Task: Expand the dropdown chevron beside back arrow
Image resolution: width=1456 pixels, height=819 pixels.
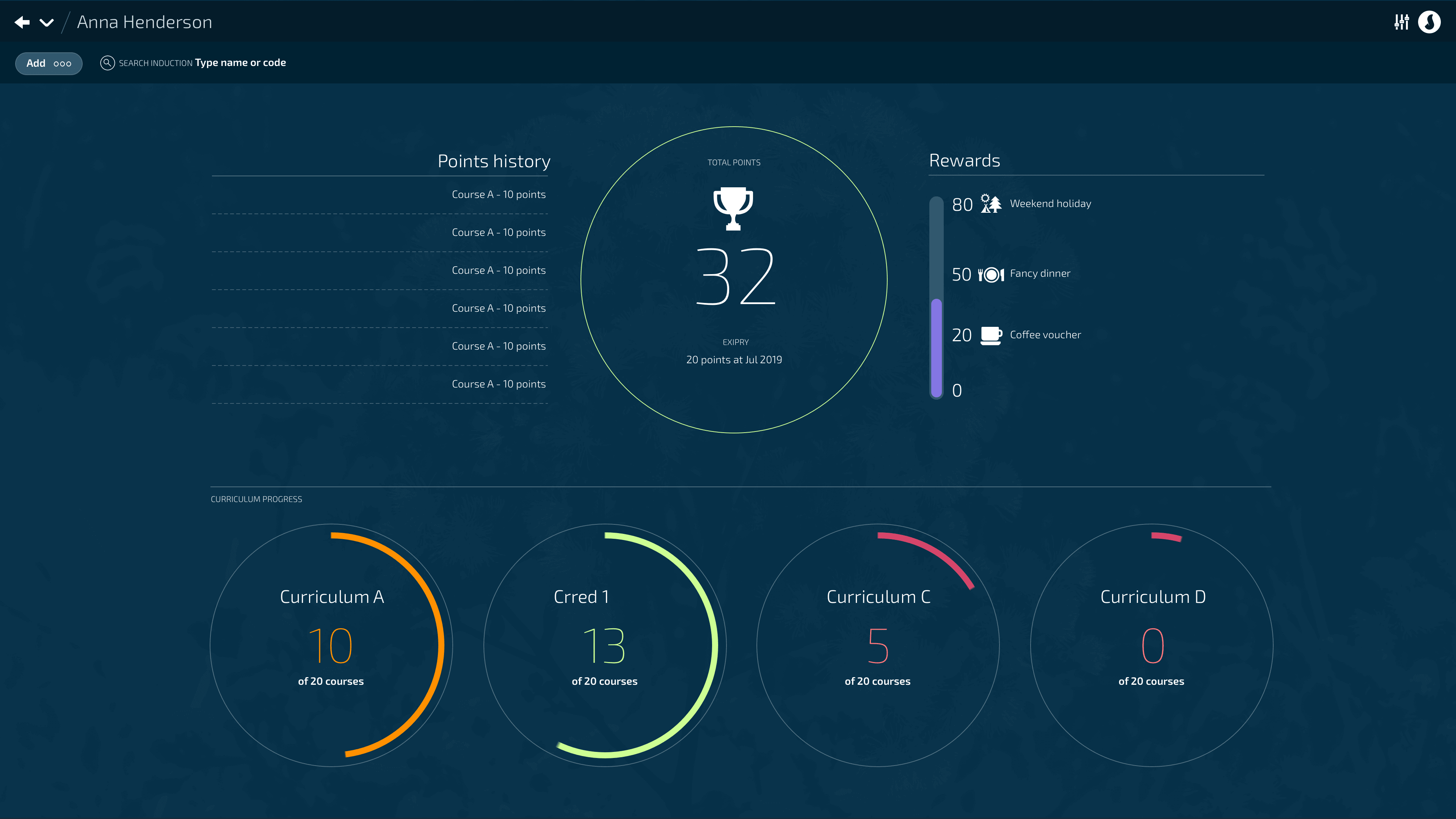Action: [x=46, y=23]
